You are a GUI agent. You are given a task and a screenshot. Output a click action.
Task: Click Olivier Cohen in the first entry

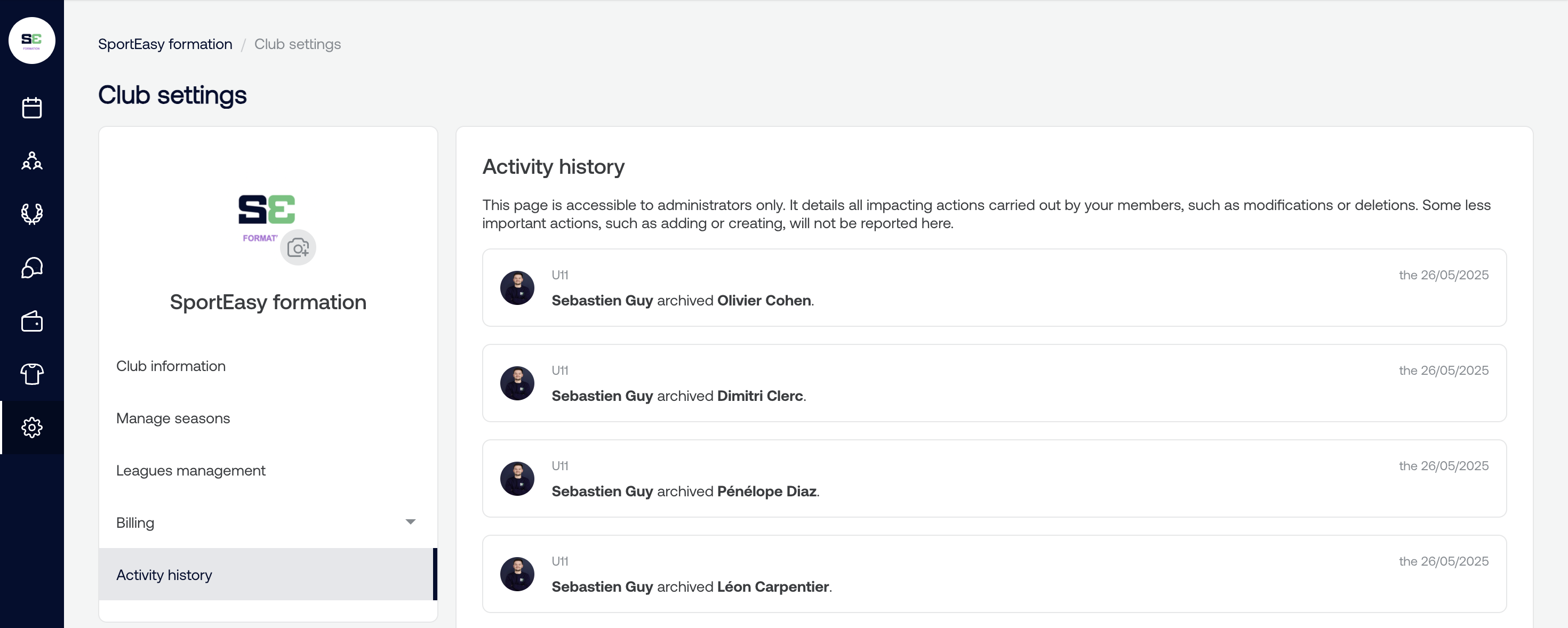tap(764, 300)
